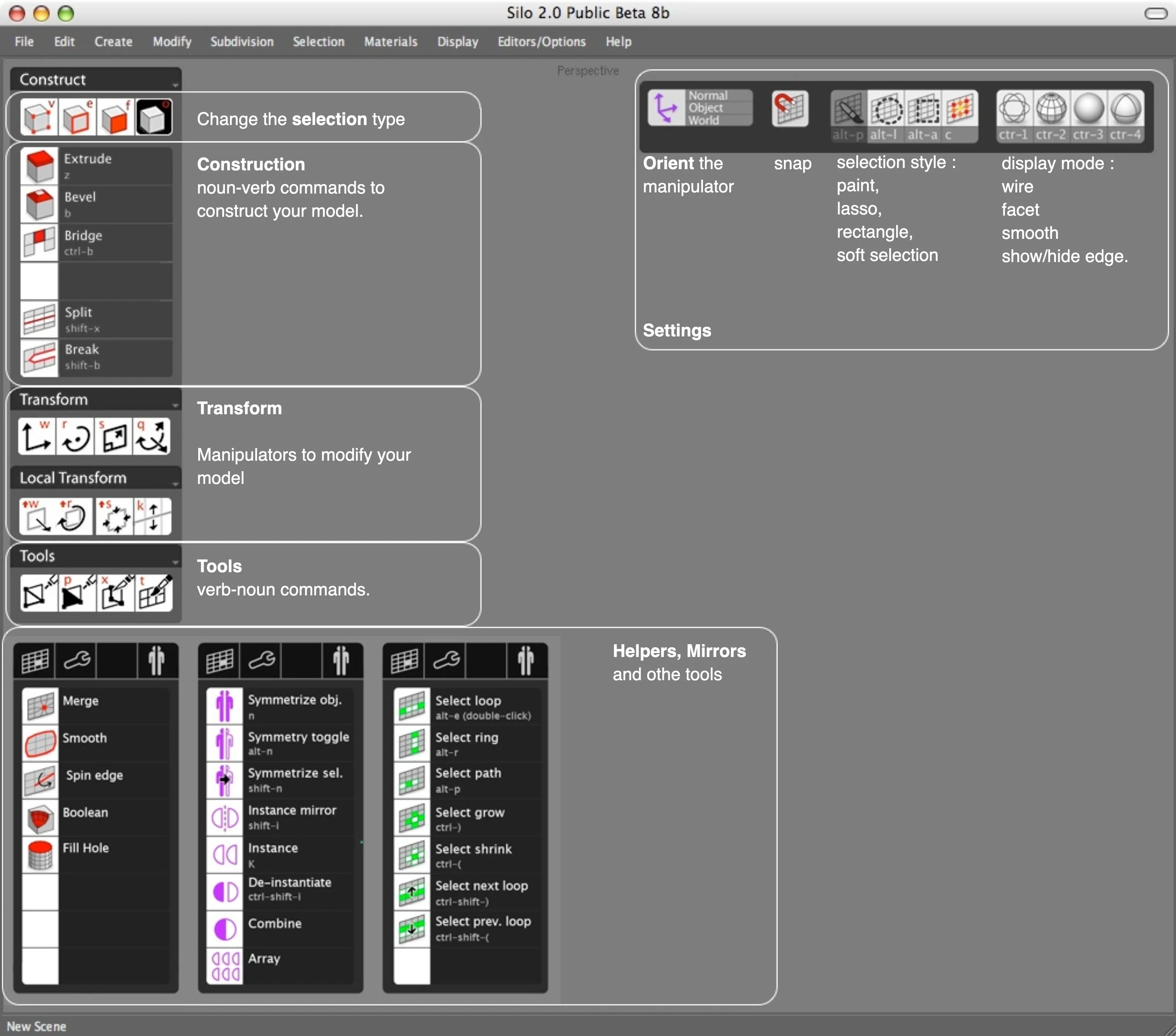Choose the Split tool icon
This screenshot has height=1036, width=1176.
(39, 319)
